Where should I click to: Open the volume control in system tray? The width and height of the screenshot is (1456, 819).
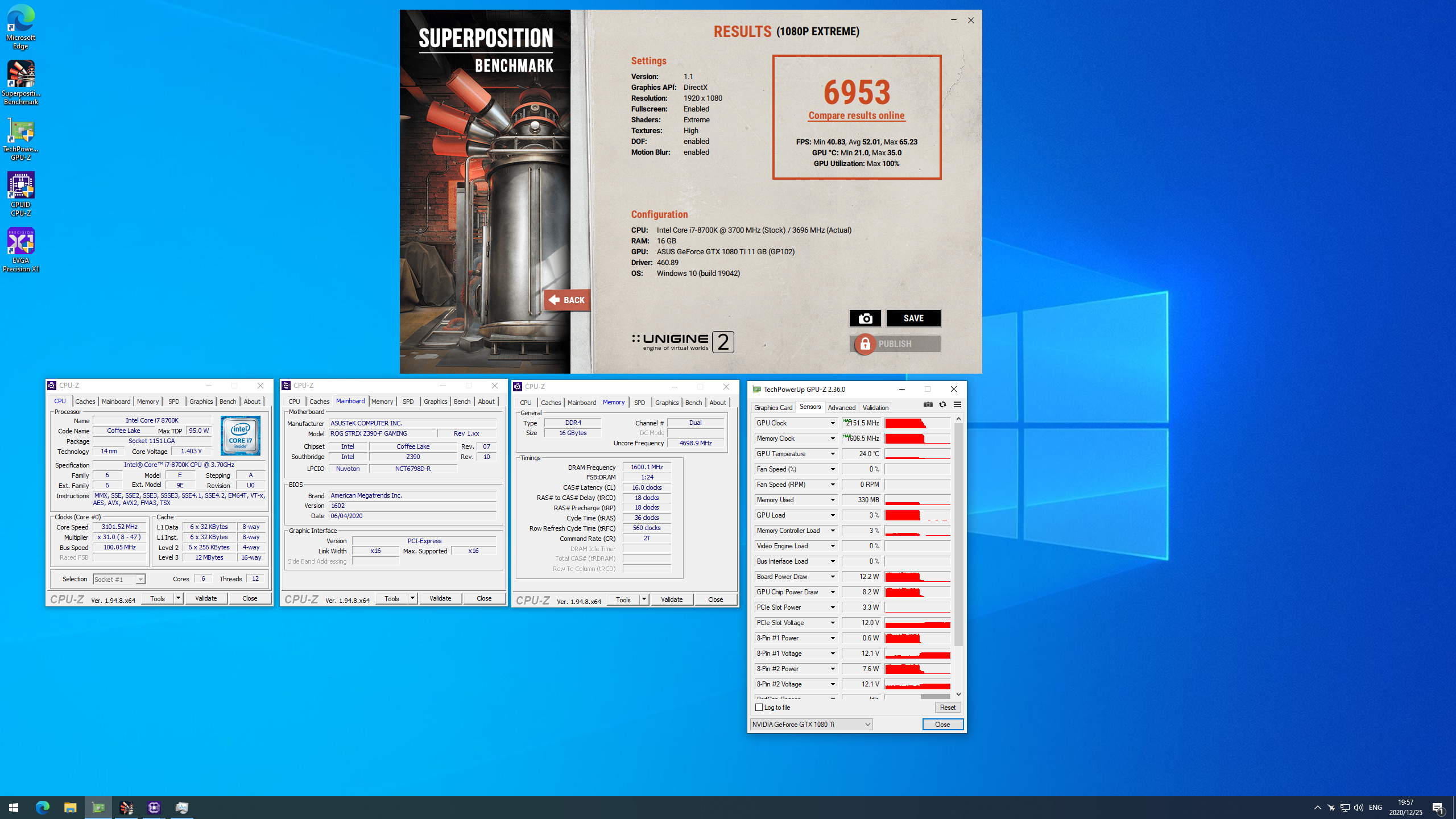pyautogui.click(x=1359, y=808)
